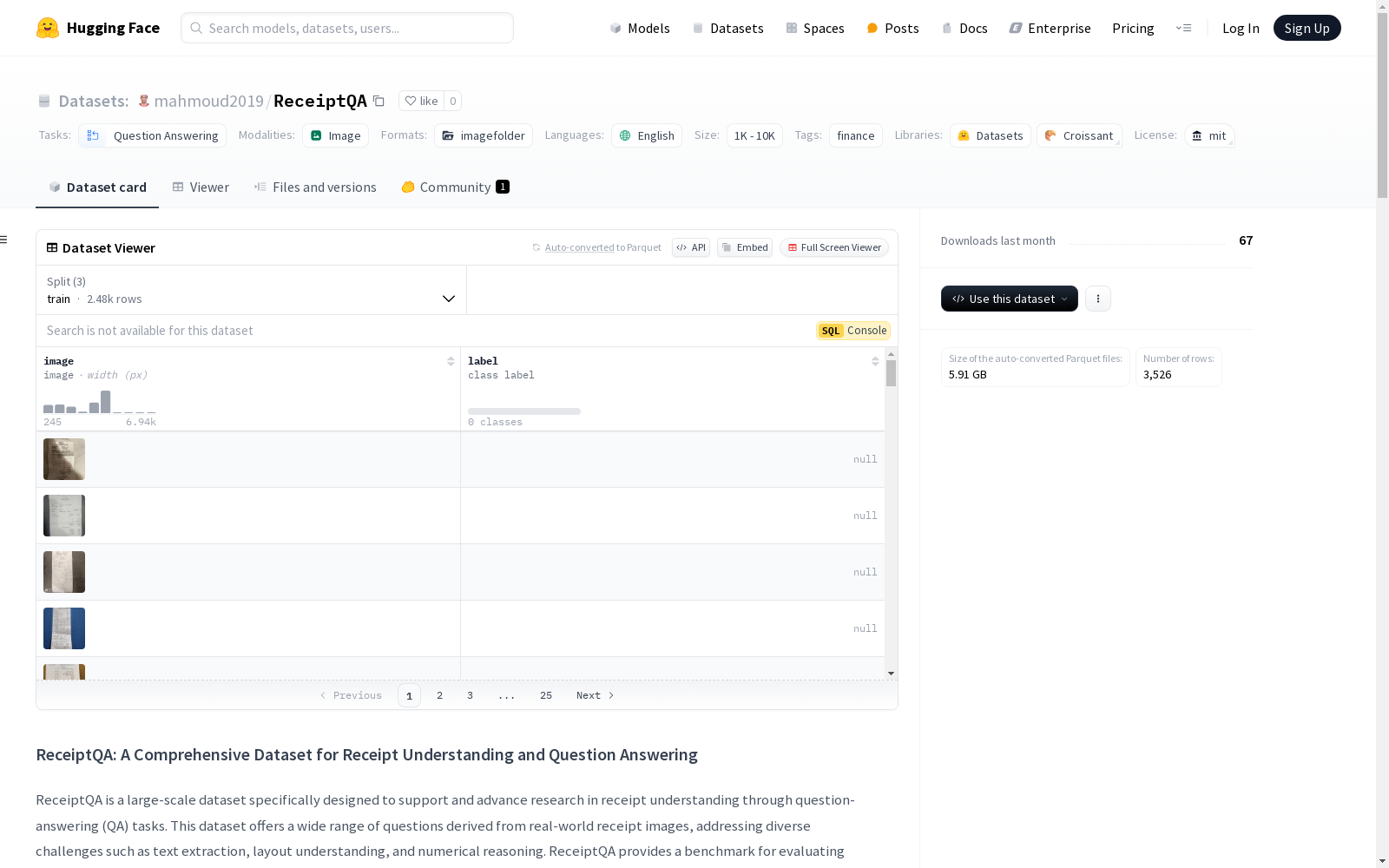Click the Auto-converted to Parquet link

[x=602, y=247]
